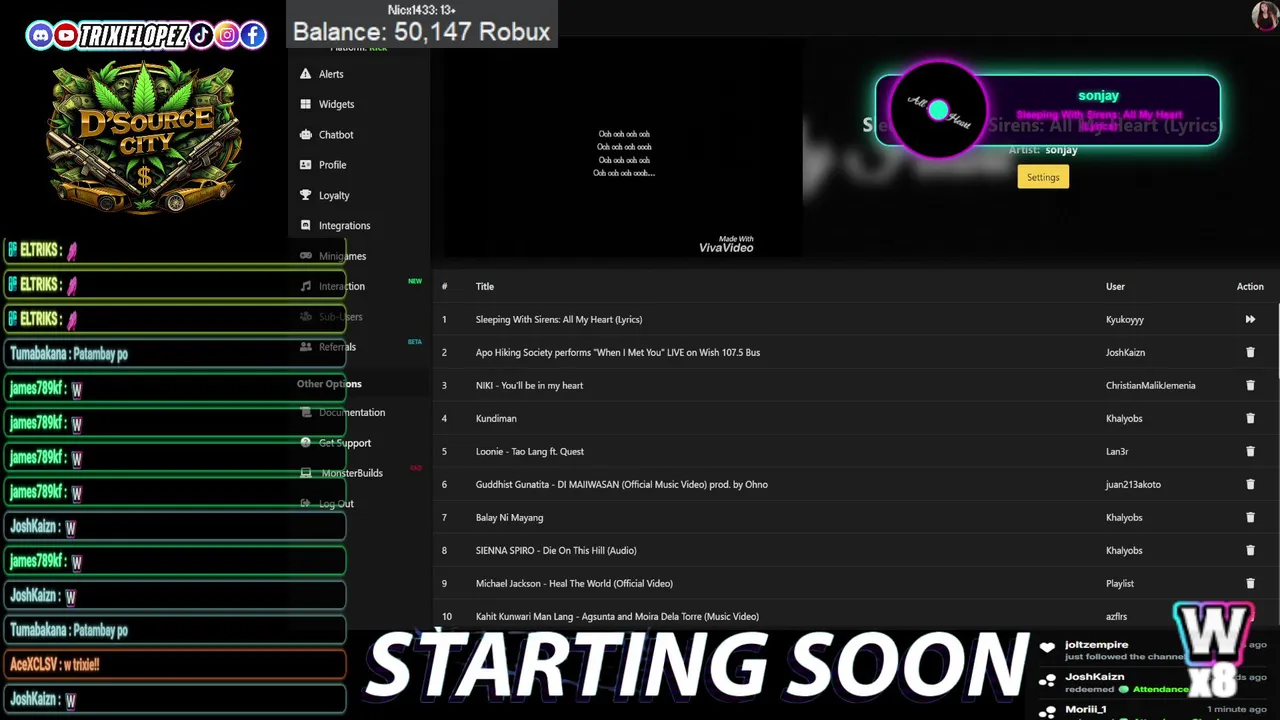Image resolution: width=1280 pixels, height=720 pixels.
Task: Click the Widgets grid icon in the sidebar
Action: click(x=306, y=104)
